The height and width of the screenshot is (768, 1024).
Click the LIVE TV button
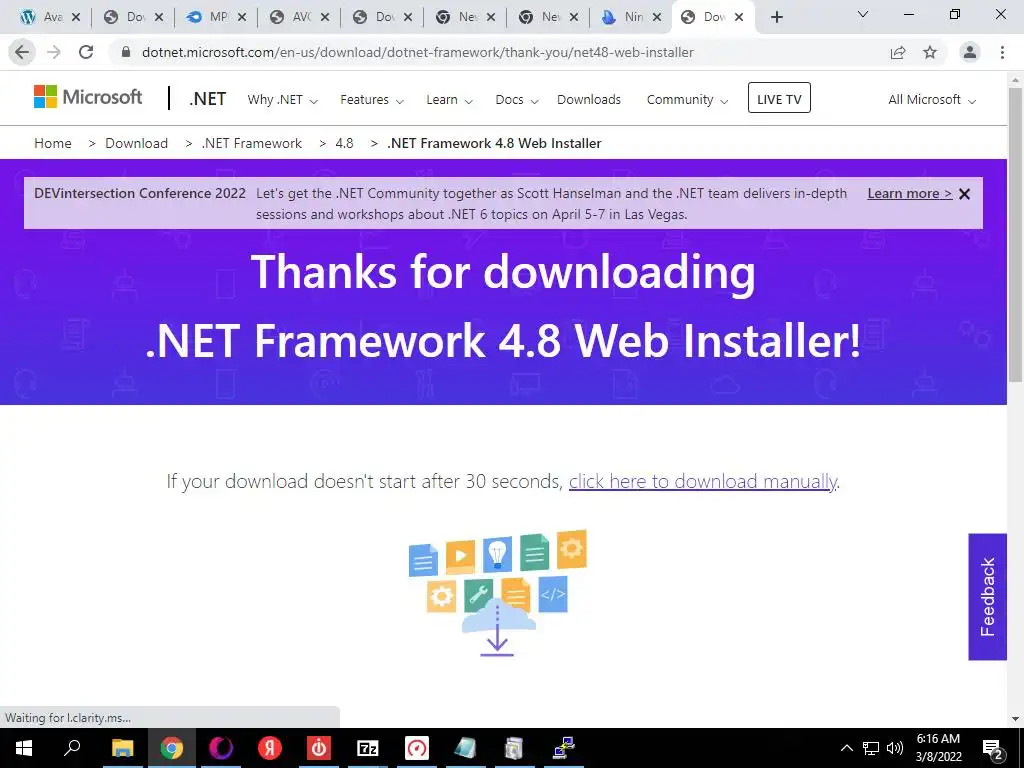(779, 98)
